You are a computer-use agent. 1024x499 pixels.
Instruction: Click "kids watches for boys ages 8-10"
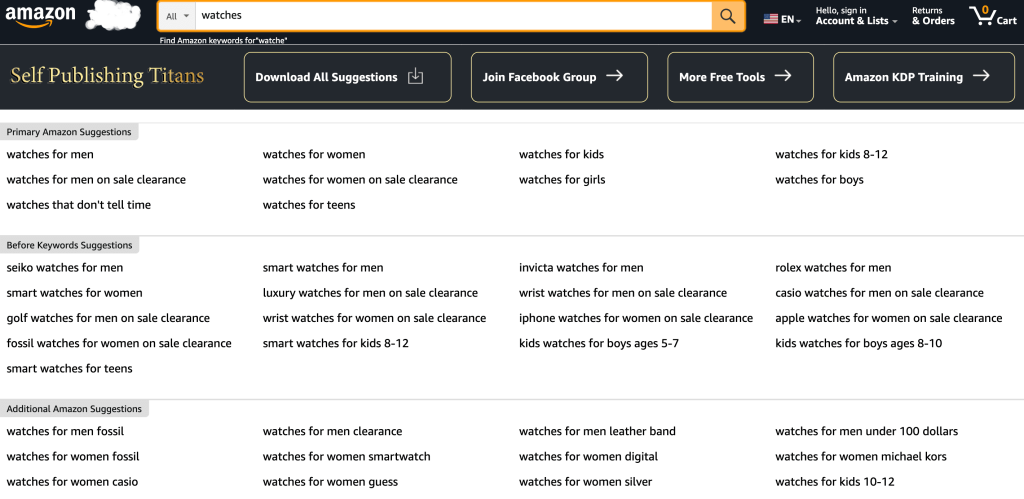[859, 344]
